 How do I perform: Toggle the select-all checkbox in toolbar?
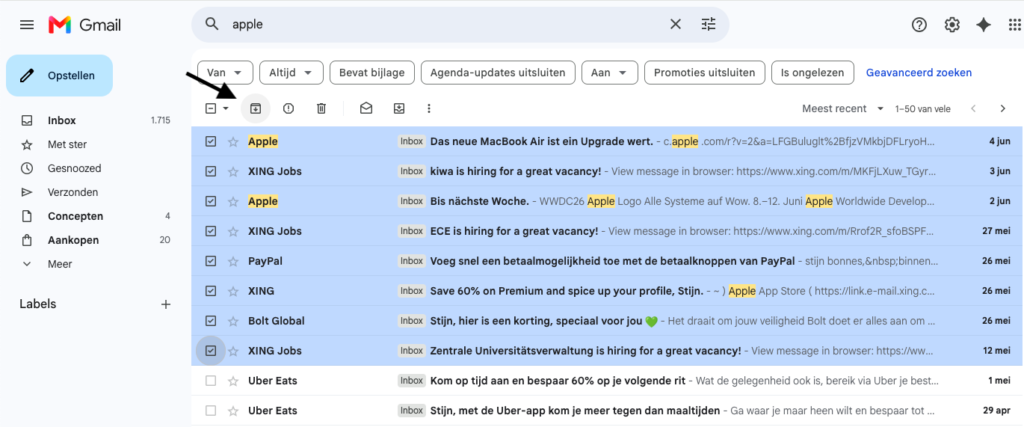pos(210,108)
